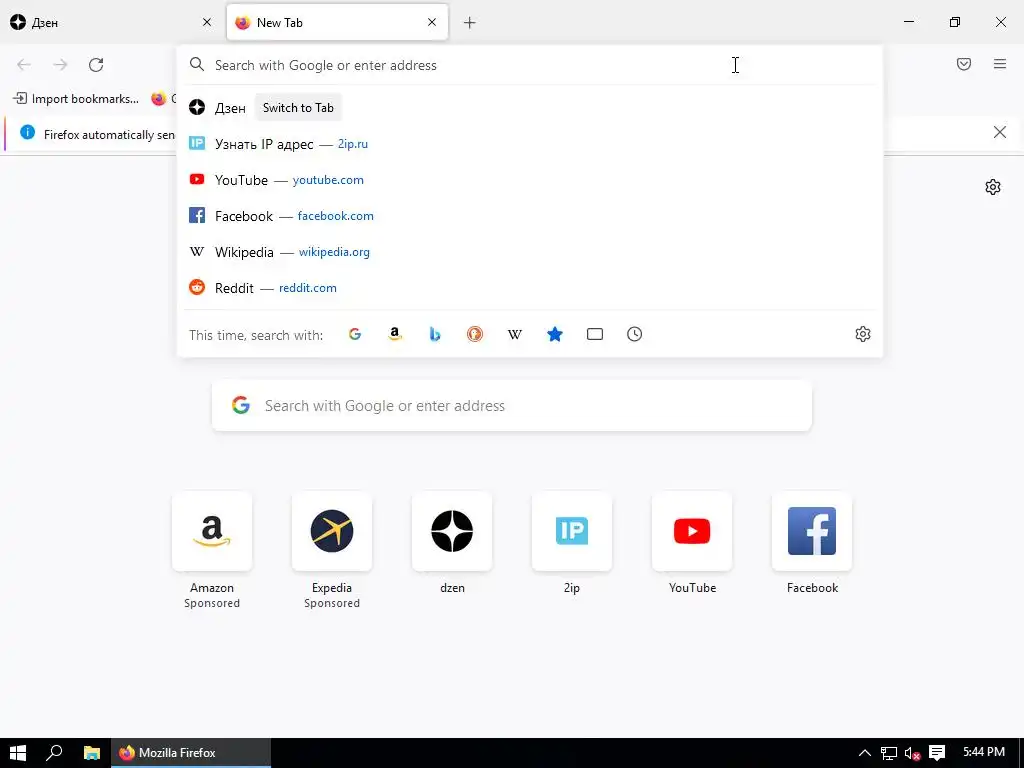Open the muted volume tray icon
This screenshot has width=1024, height=768.
pos(912,753)
